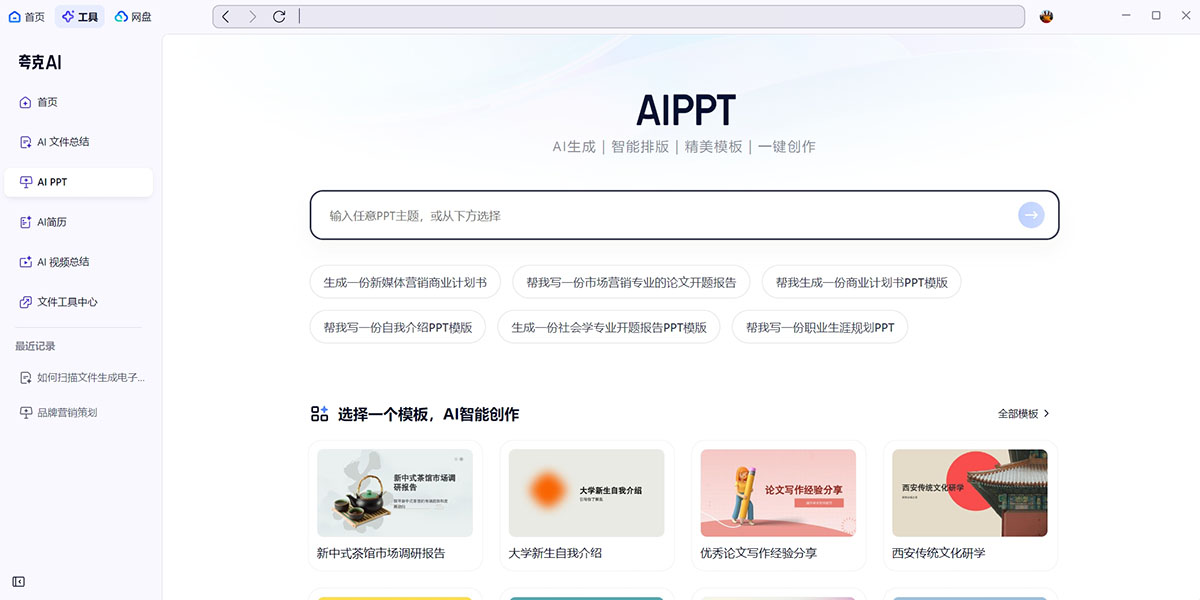Click the cloud icon in the 网盘 tab
The height and width of the screenshot is (600, 1200).
click(x=121, y=16)
